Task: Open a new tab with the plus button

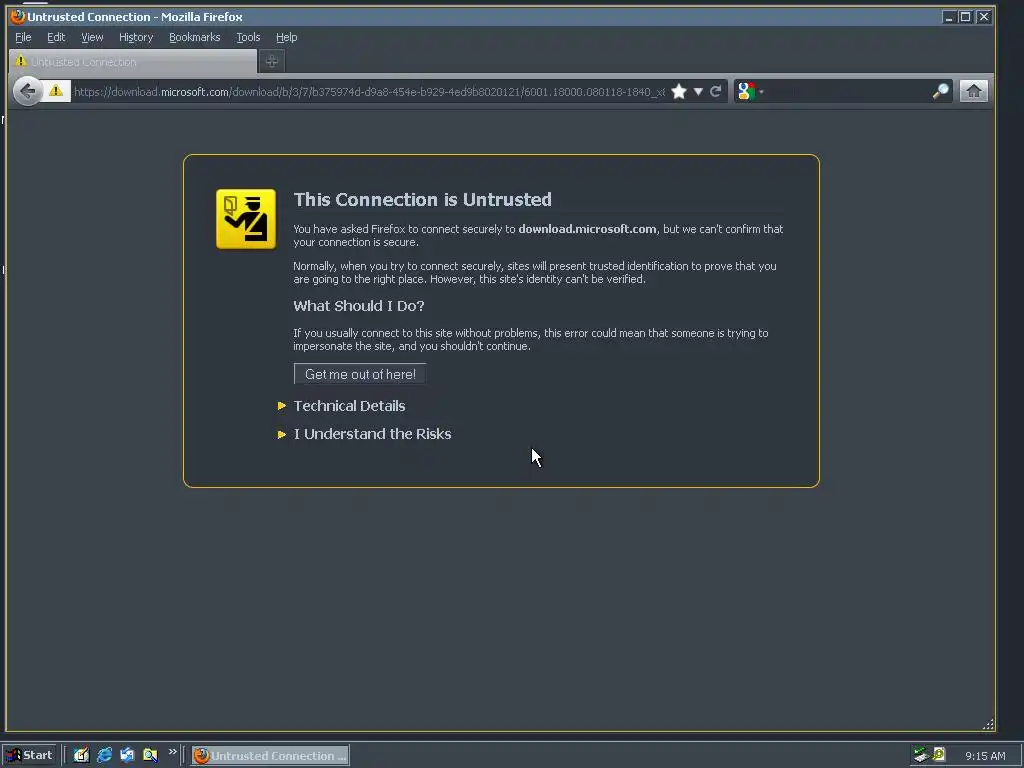Action: click(x=272, y=61)
